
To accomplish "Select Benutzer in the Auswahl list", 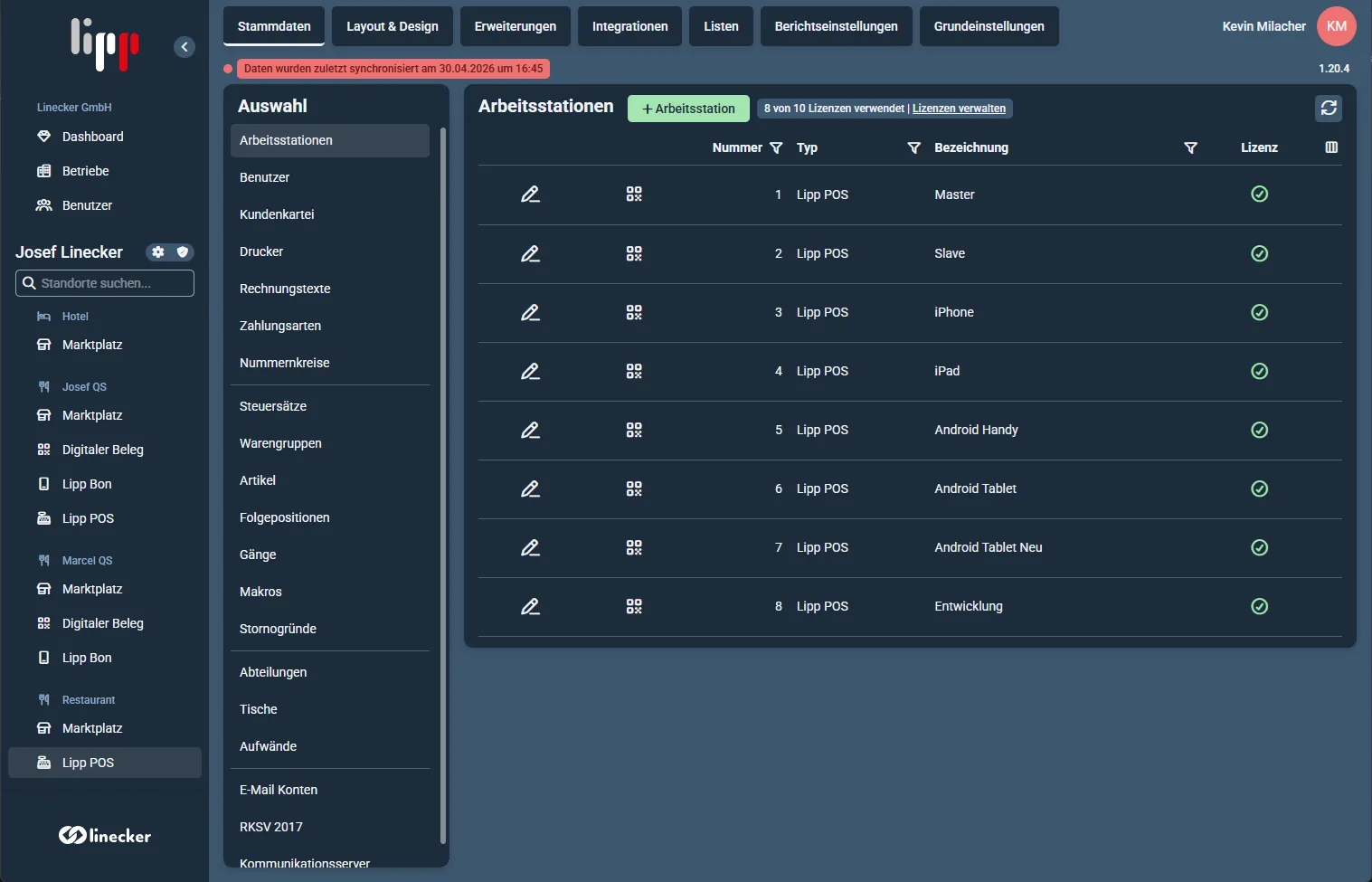I will coord(330,177).
